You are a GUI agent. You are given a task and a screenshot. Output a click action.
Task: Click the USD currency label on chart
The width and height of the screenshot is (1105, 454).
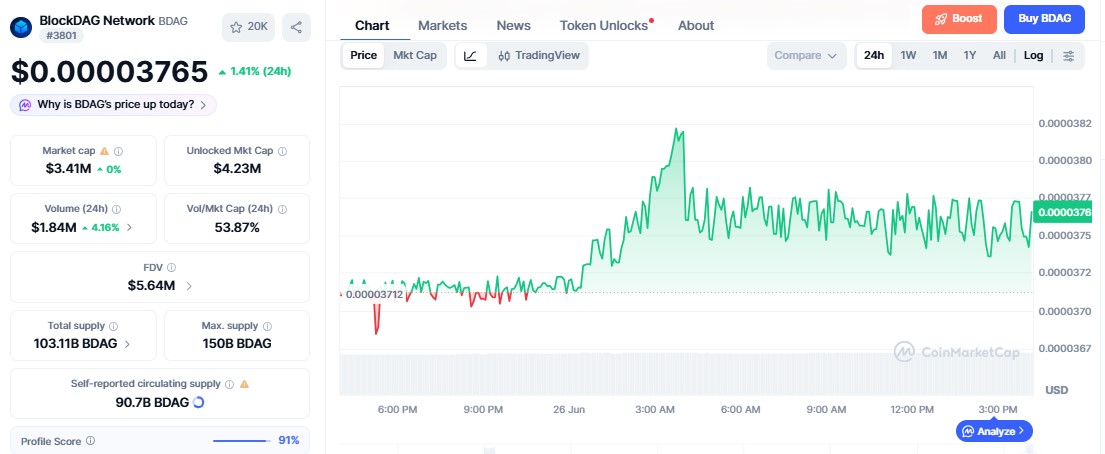click(x=1056, y=390)
